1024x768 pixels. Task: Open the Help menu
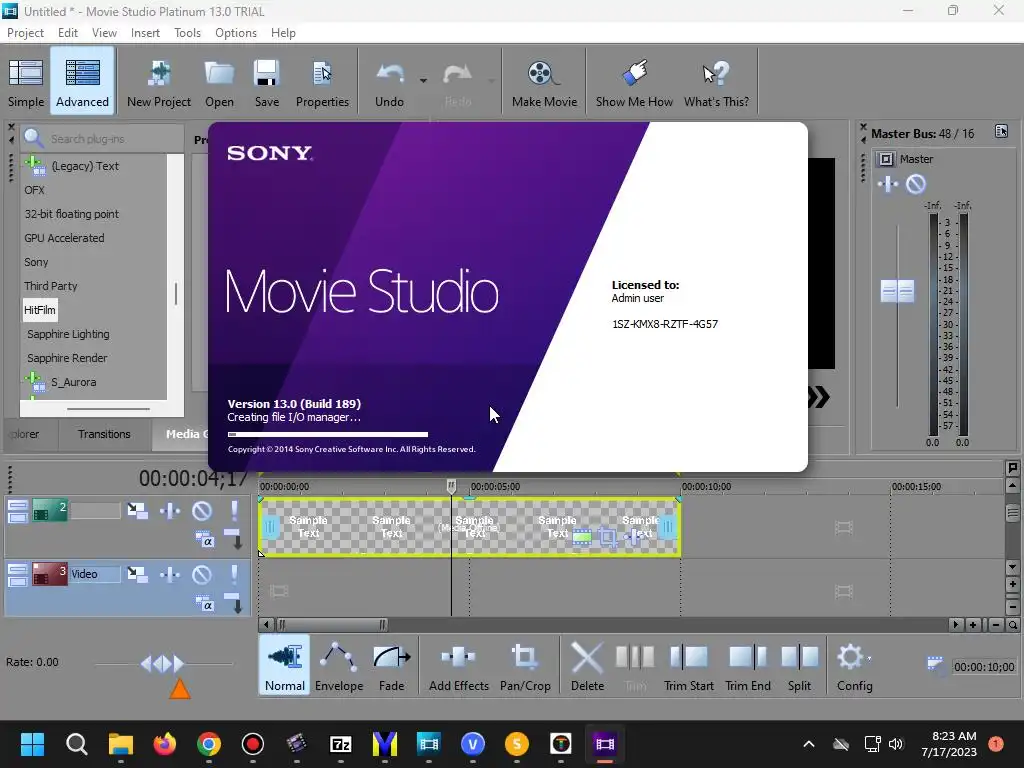pyautogui.click(x=283, y=33)
